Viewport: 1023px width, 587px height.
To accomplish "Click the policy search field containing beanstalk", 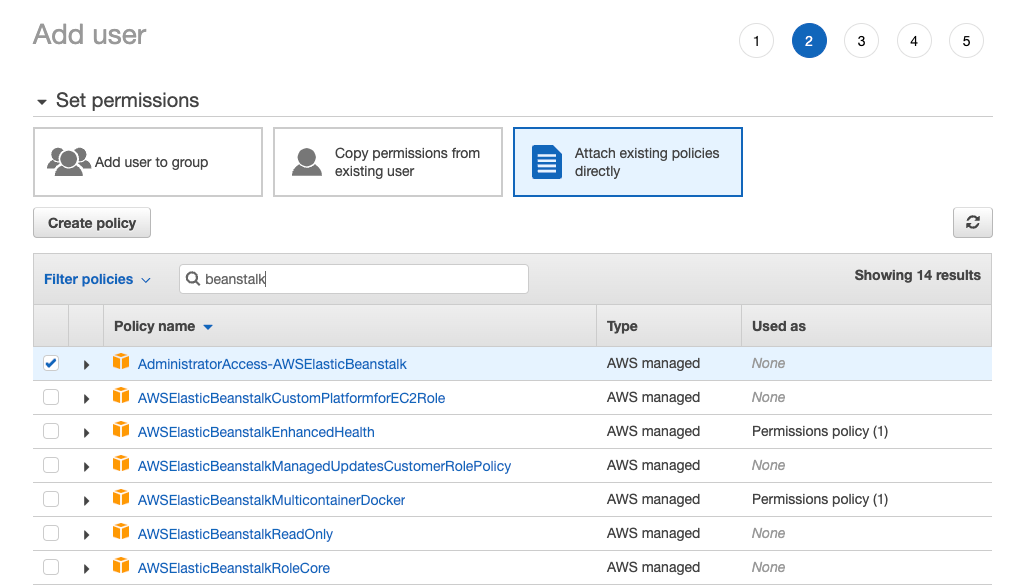I will [x=354, y=278].
